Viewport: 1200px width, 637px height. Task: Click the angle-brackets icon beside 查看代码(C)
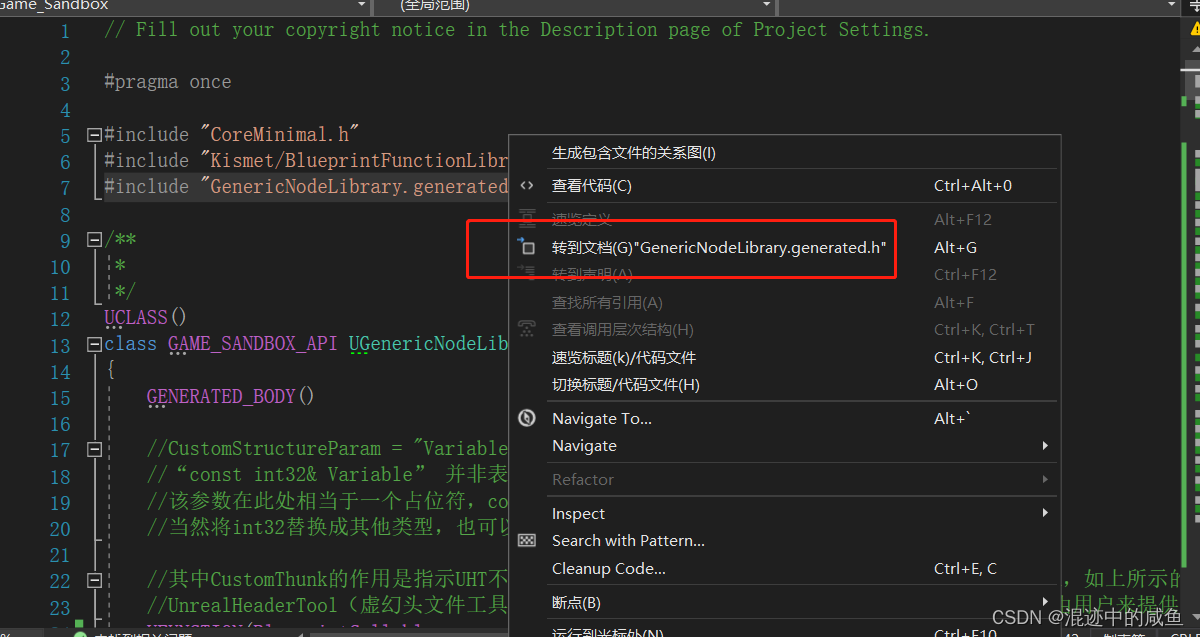(x=527, y=186)
